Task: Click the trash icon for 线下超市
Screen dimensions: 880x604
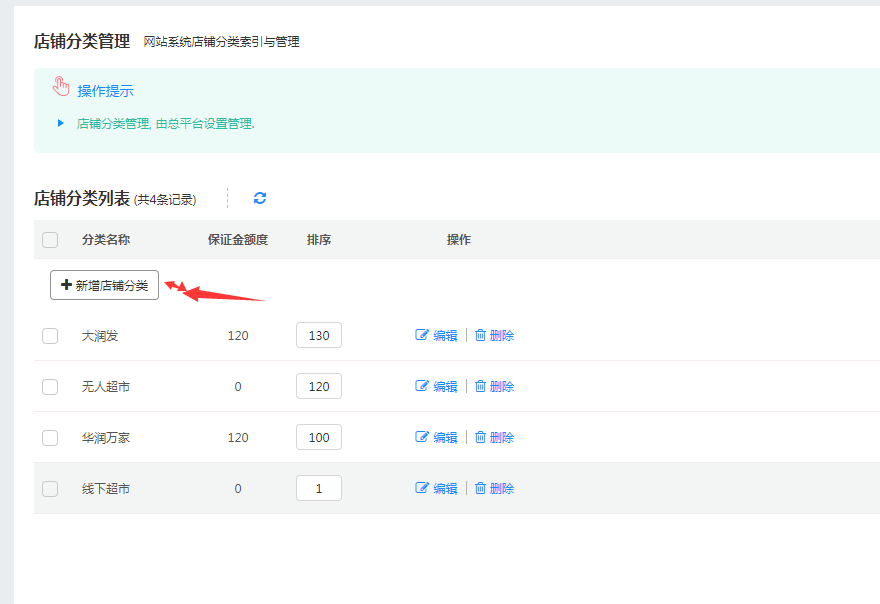Action: pos(480,488)
